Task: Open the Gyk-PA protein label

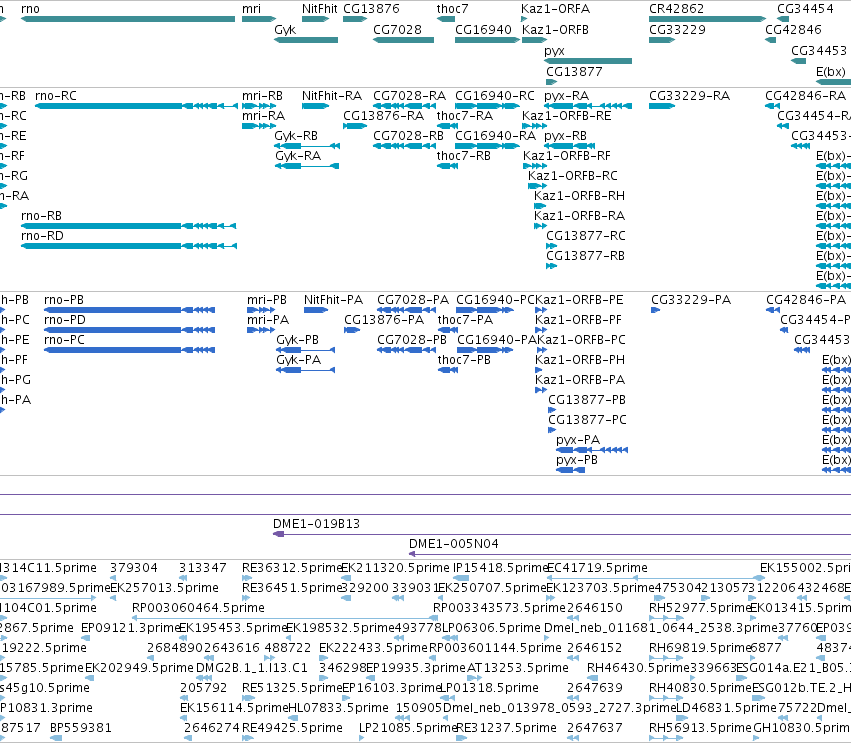Action: coord(299,360)
